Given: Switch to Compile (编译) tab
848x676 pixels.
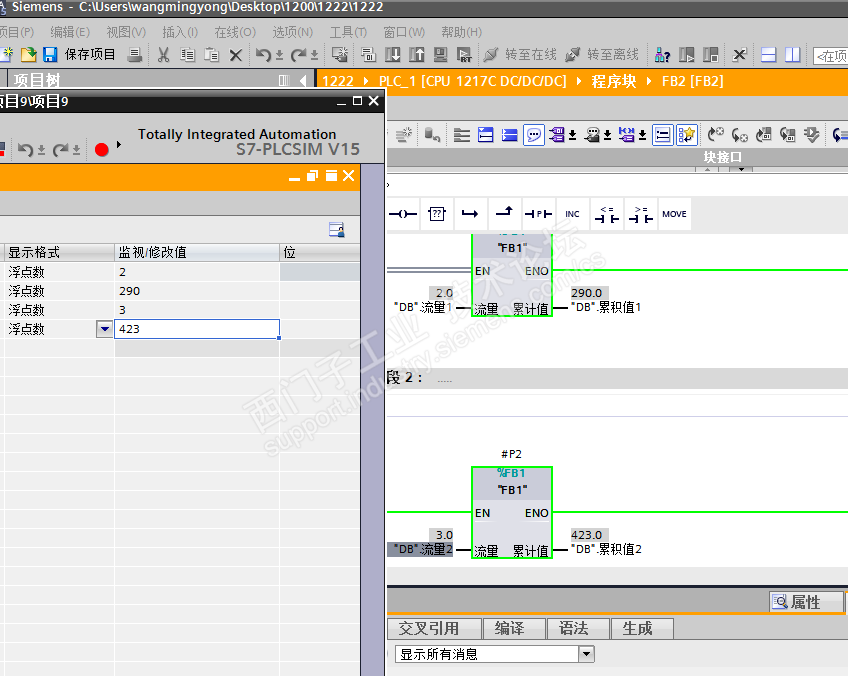Looking at the screenshot, I should [514, 628].
